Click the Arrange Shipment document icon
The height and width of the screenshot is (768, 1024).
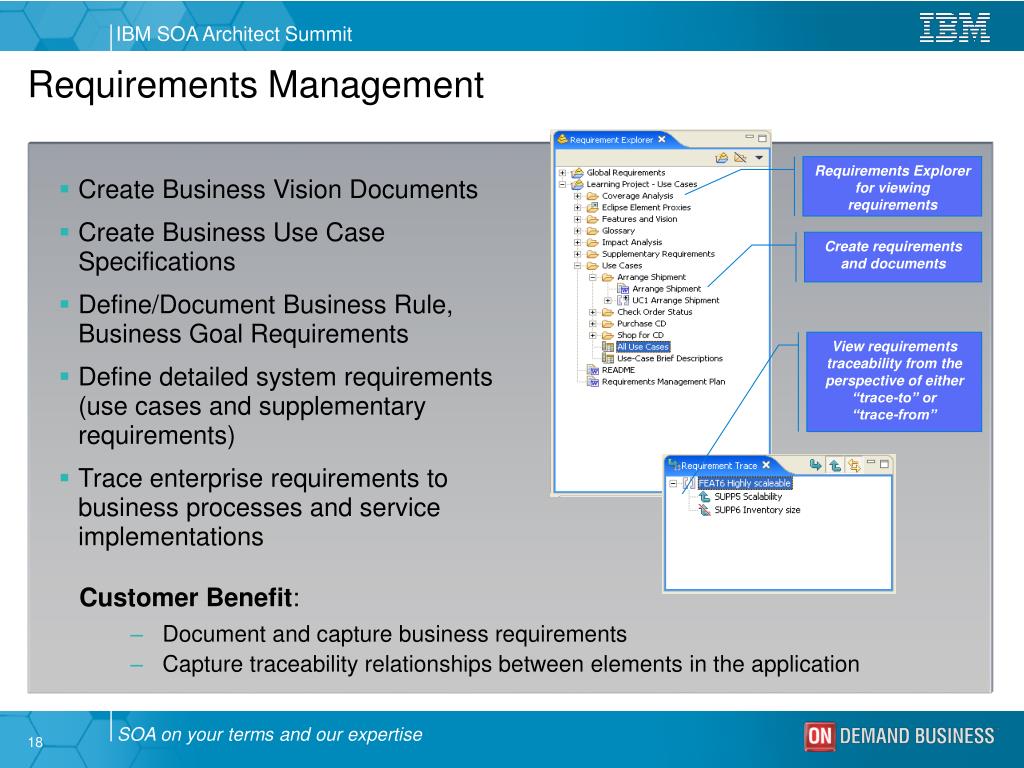click(x=623, y=289)
